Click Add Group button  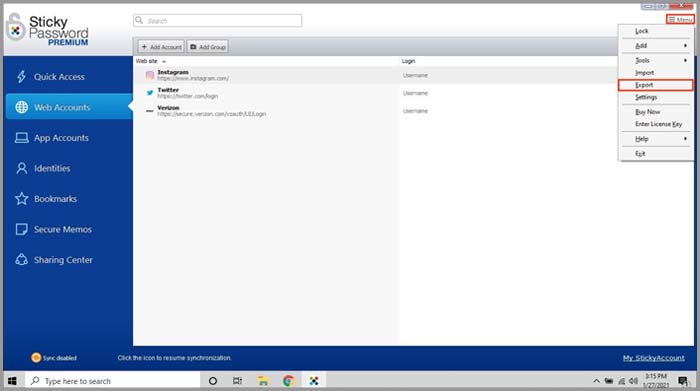pyautogui.click(x=208, y=46)
